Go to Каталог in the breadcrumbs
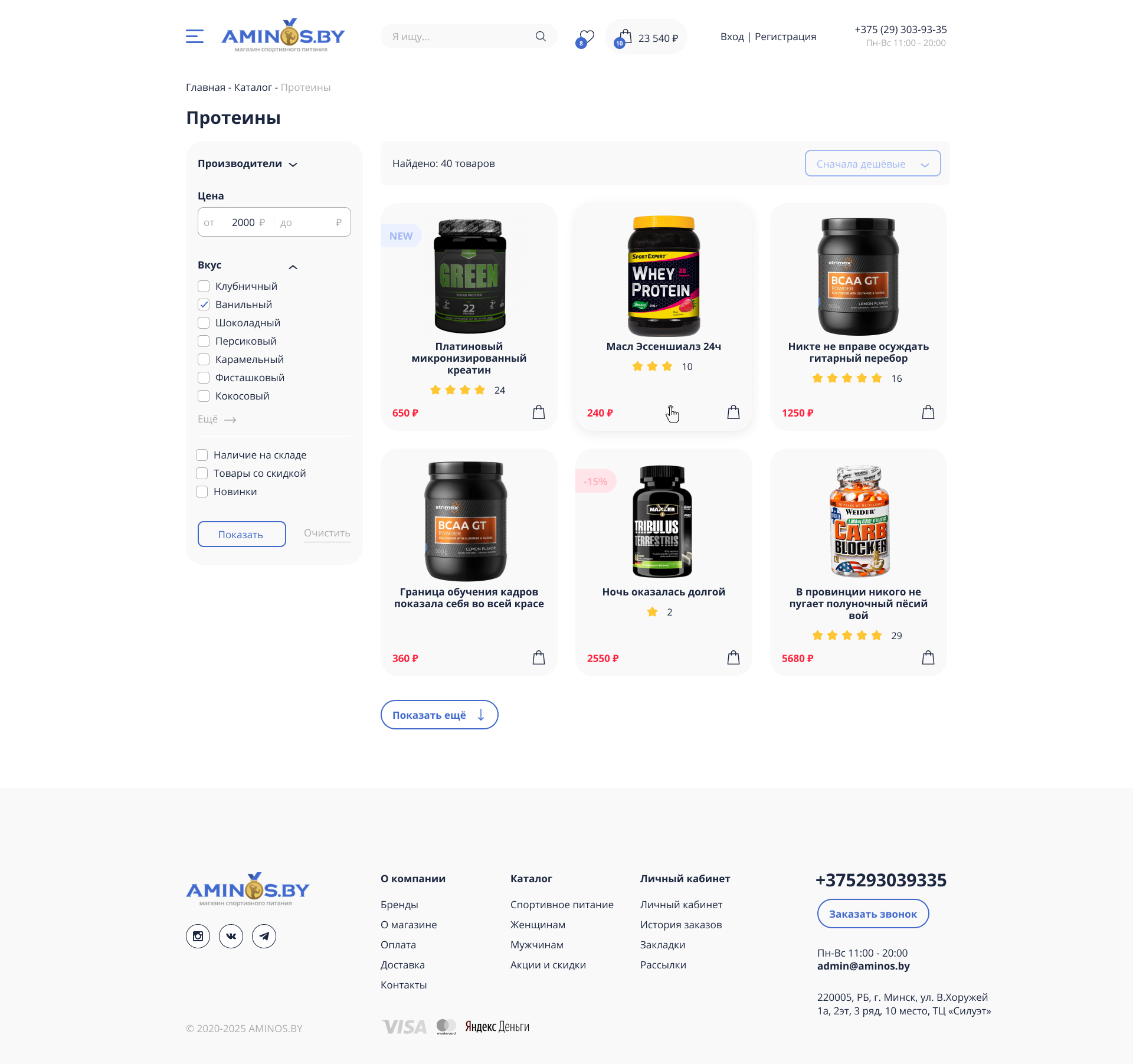The image size is (1133, 1064). pos(253,87)
